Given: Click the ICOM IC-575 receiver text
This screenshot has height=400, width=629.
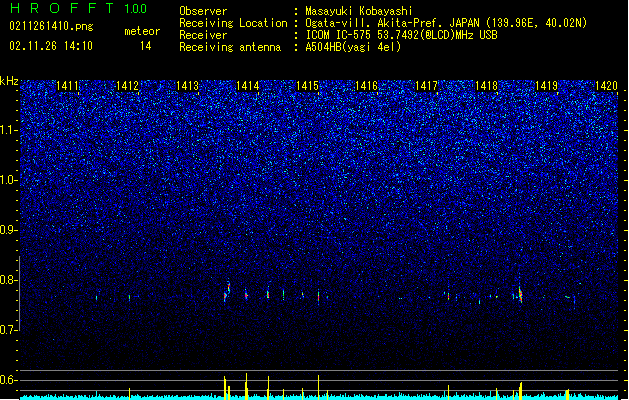Looking at the screenshot, I should coord(401,35).
